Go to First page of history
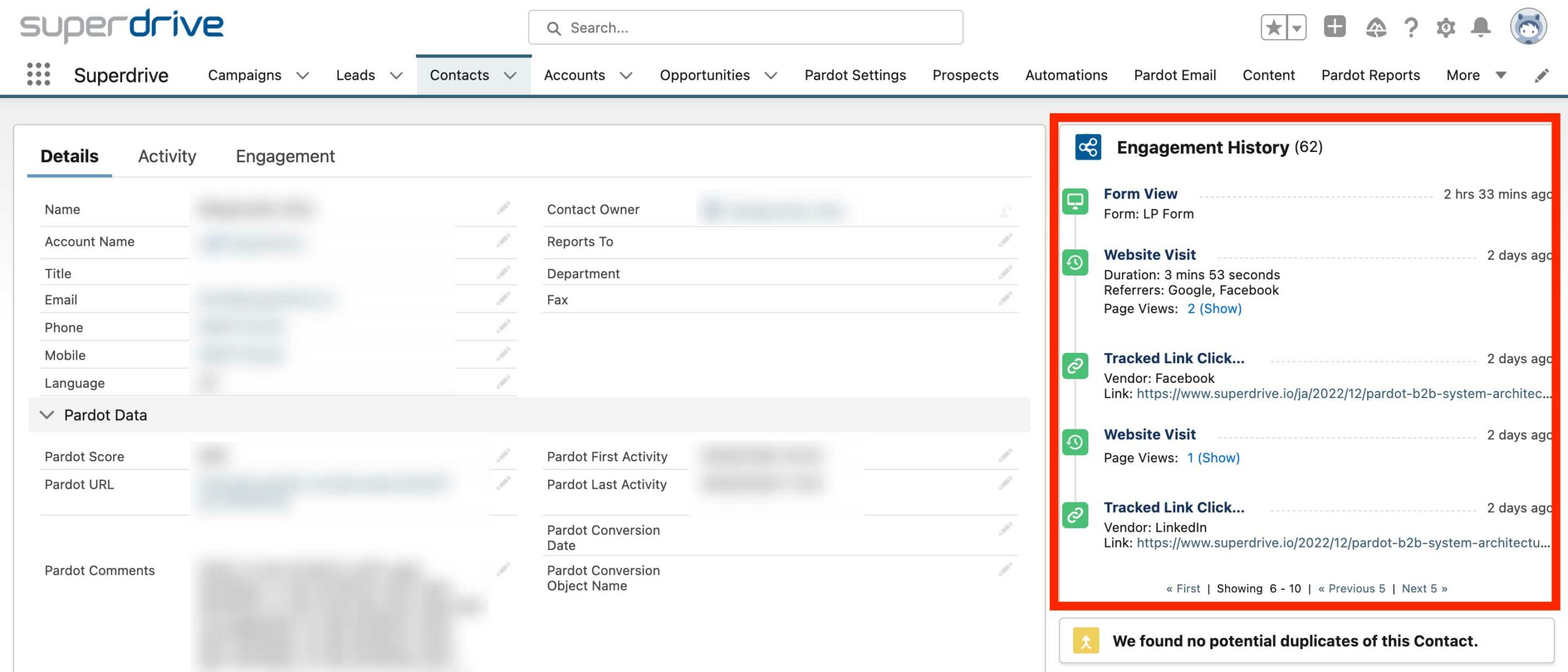The width and height of the screenshot is (1568, 672). click(1183, 588)
